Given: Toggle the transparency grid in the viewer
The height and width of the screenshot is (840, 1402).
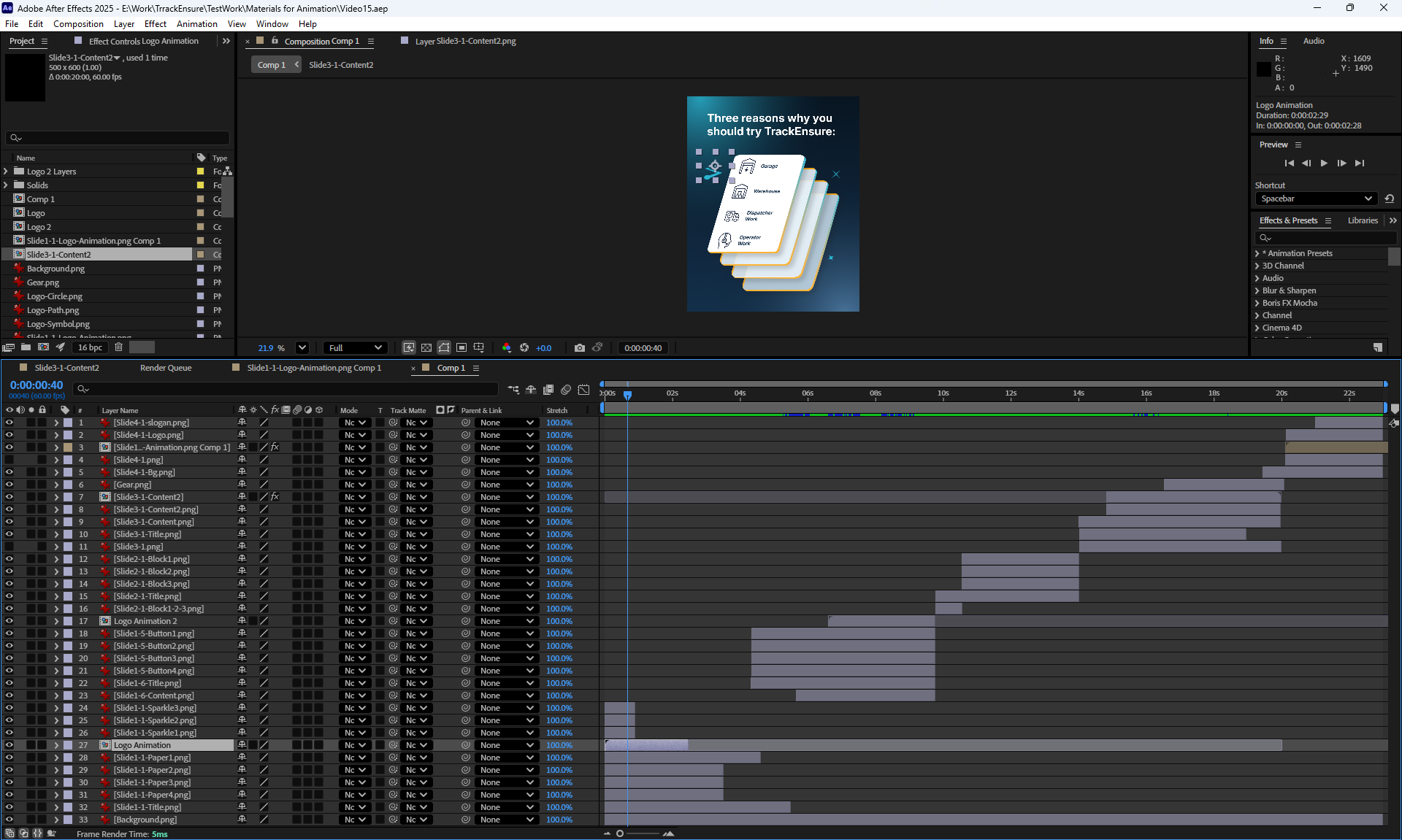Looking at the screenshot, I should click(426, 348).
